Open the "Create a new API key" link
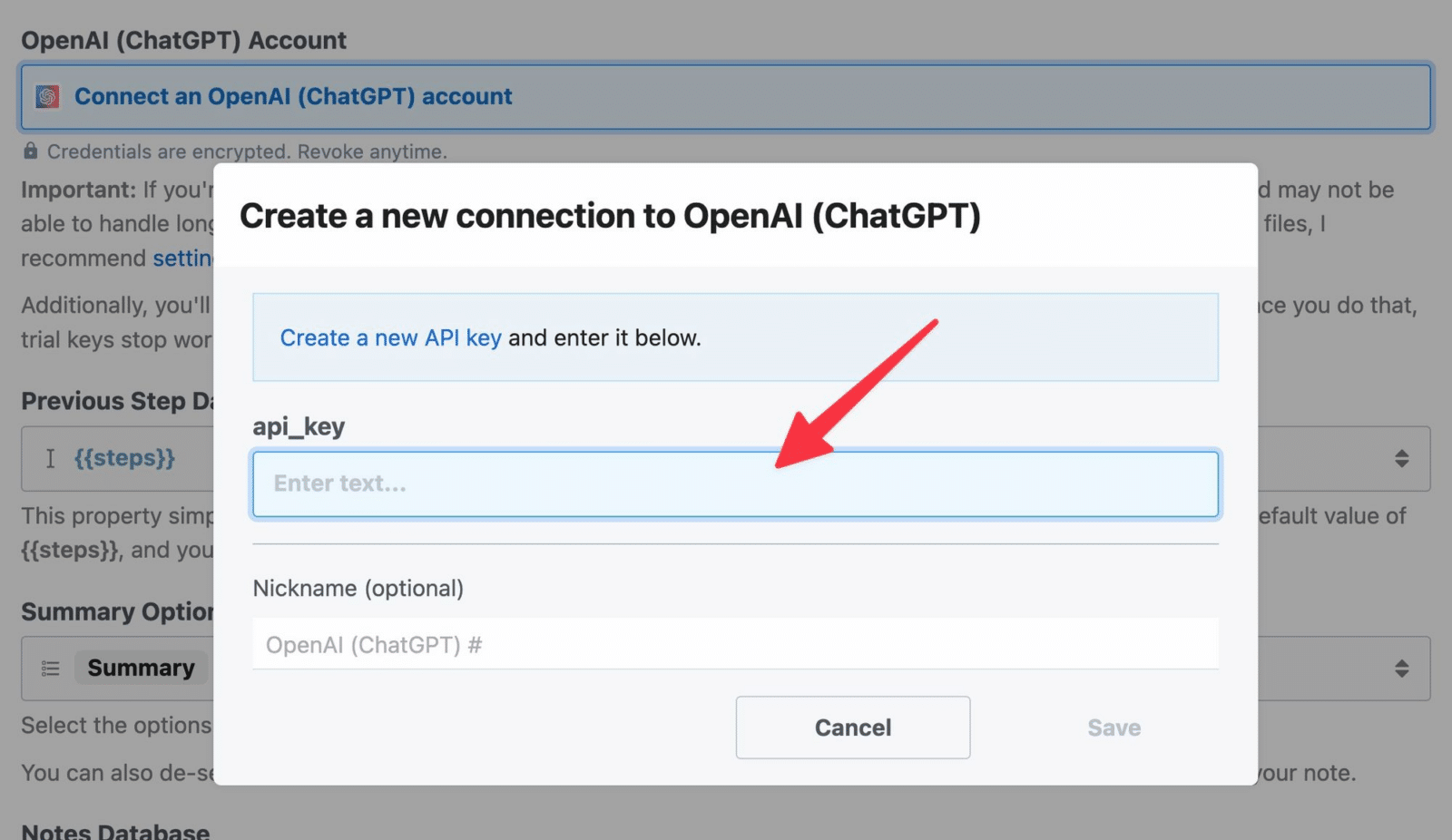This screenshot has height=840, width=1452. (x=390, y=337)
